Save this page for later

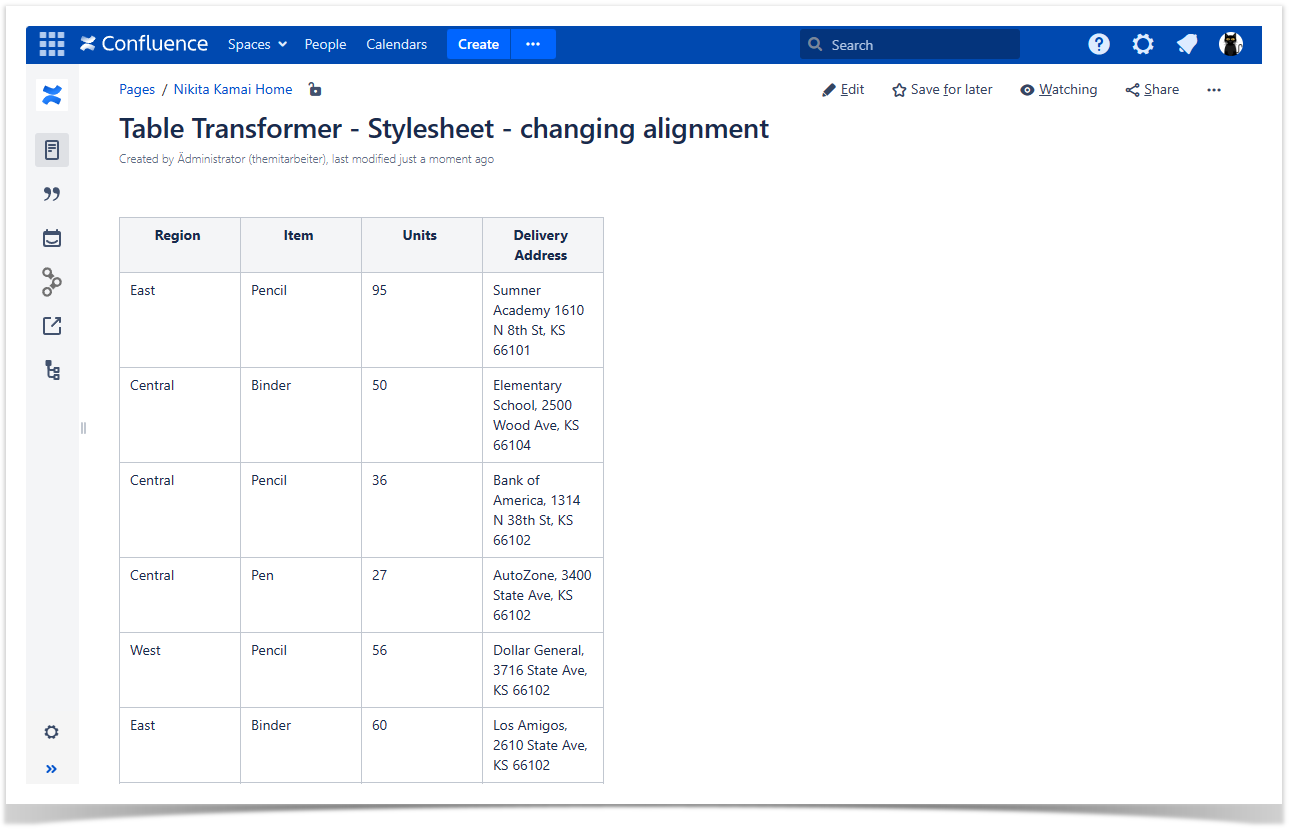point(942,90)
